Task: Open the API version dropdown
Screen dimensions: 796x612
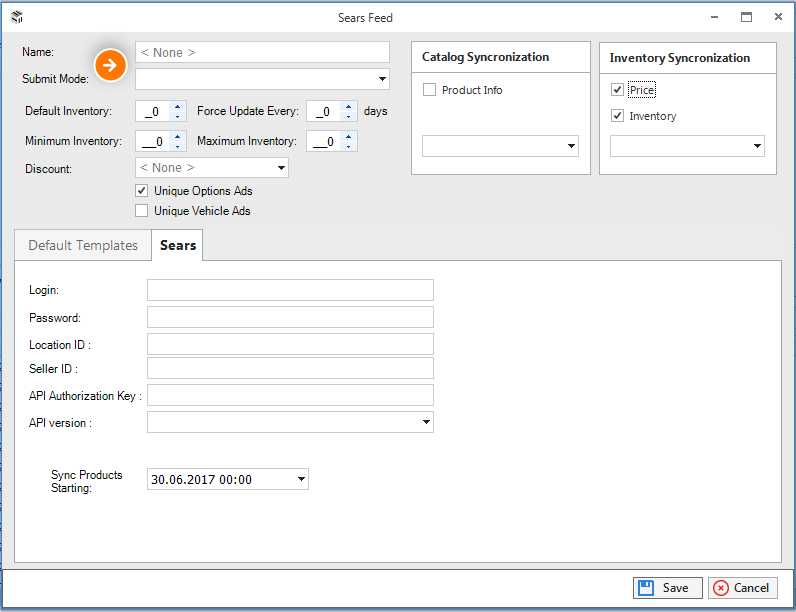Action: 426,422
